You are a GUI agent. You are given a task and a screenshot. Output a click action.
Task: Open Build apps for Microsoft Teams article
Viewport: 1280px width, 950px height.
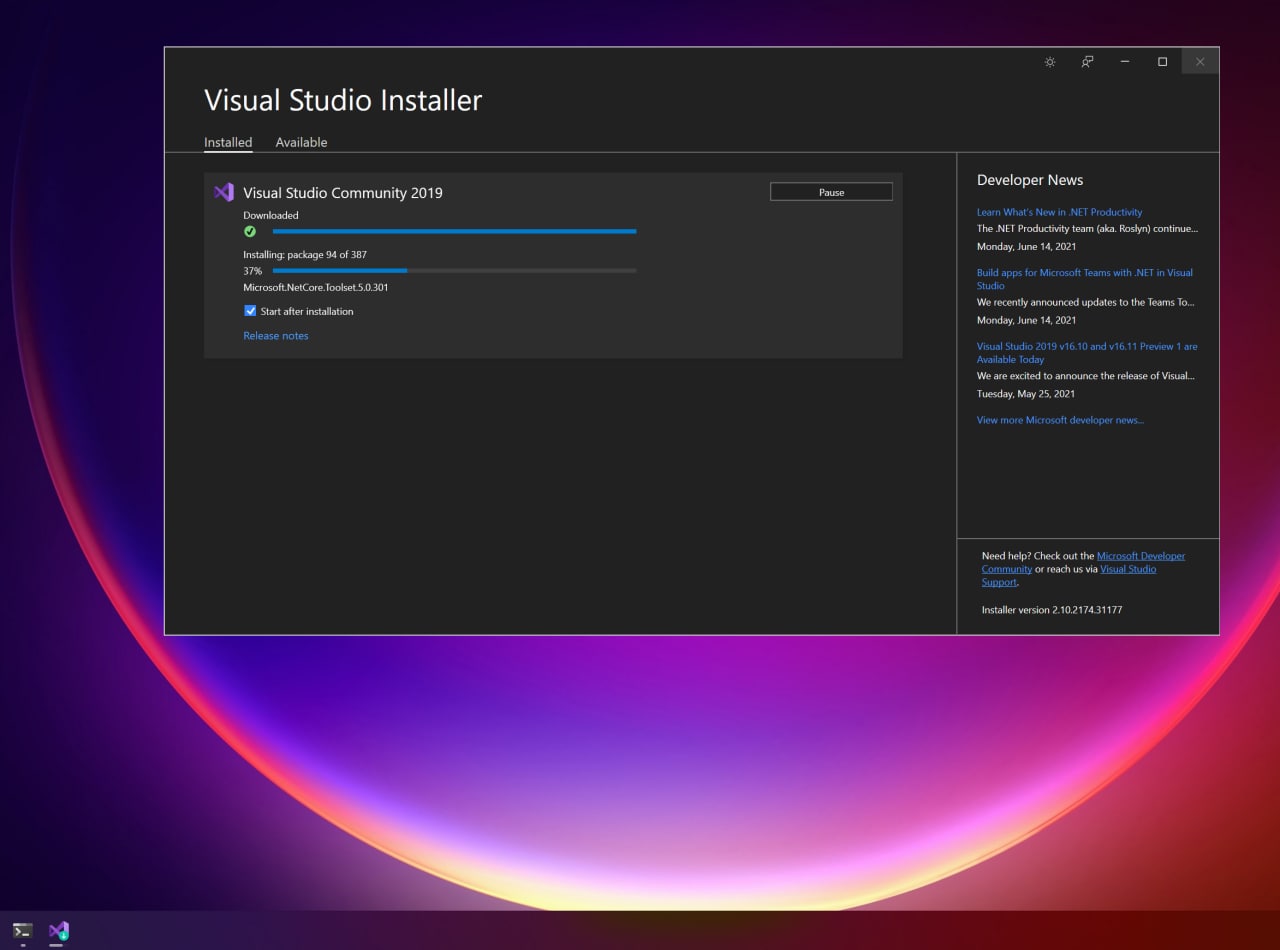coord(1085,279)
